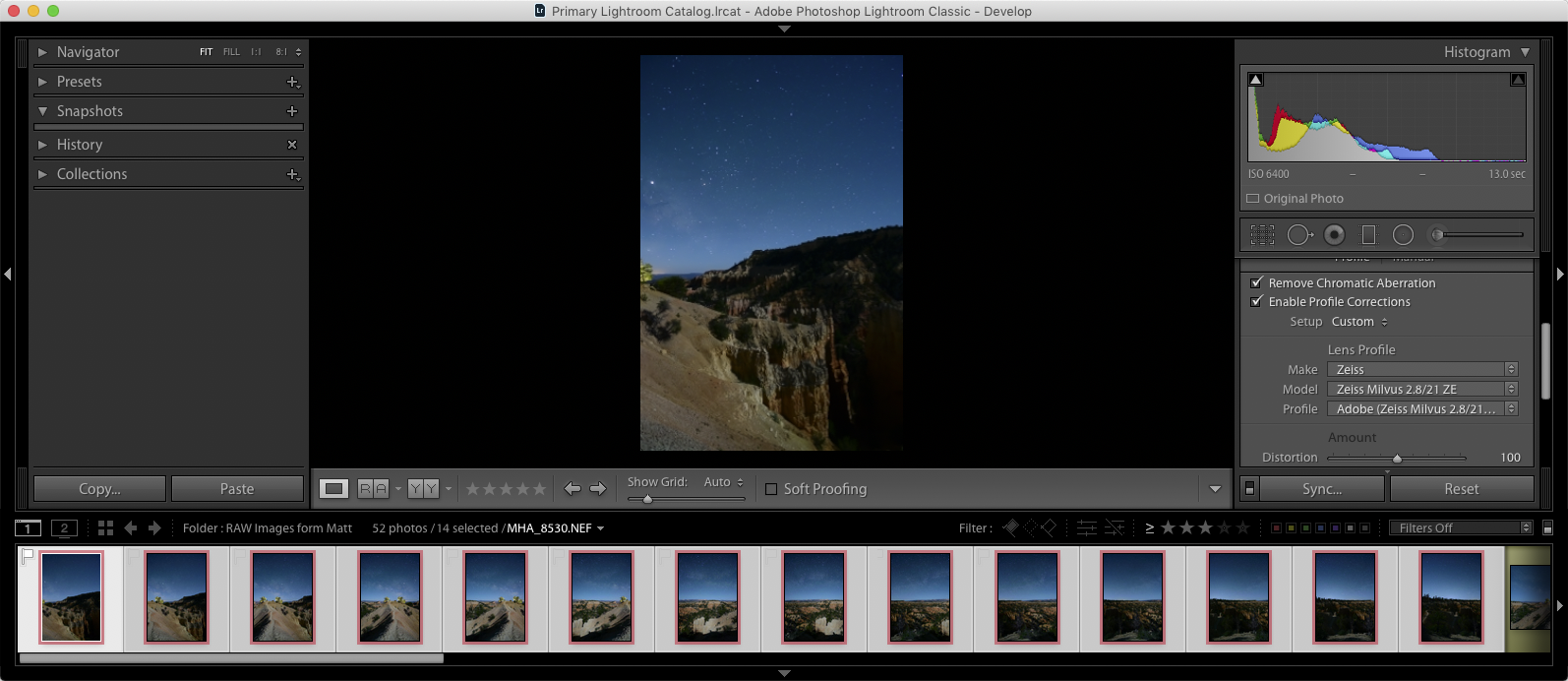
Task: Uncheck Enable Profile Corrections
Action: 1256,301
